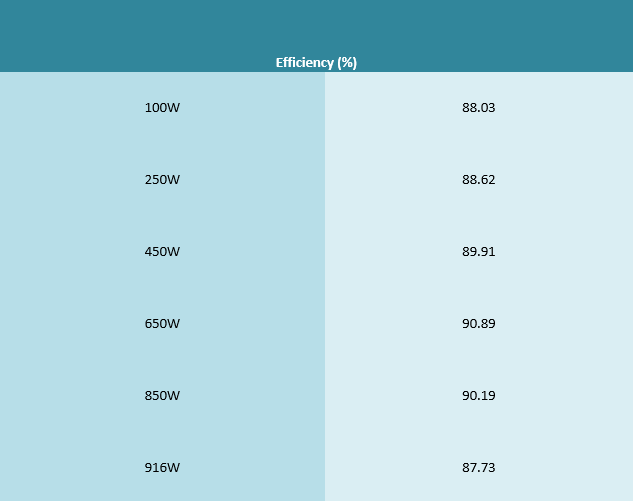Select the 100W load cell

[x=162, y=108]
